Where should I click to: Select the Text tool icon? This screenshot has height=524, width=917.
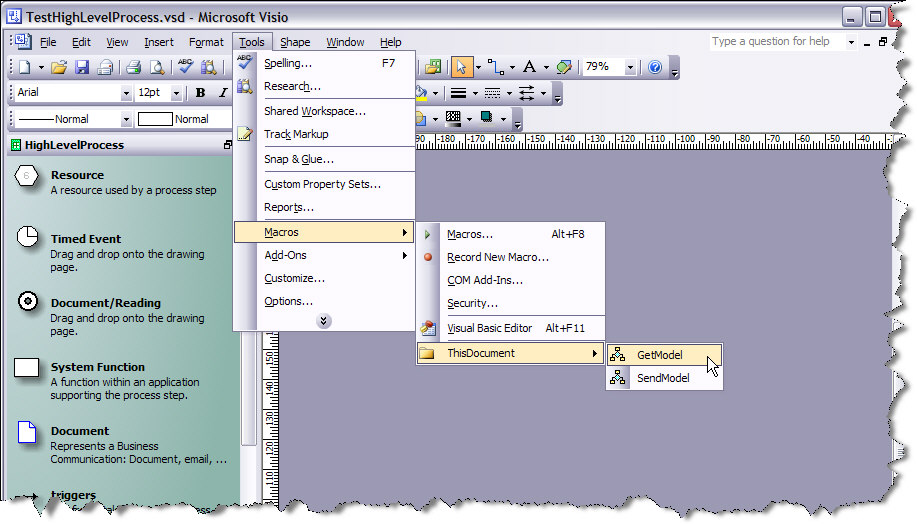click(x=529, y=67)
